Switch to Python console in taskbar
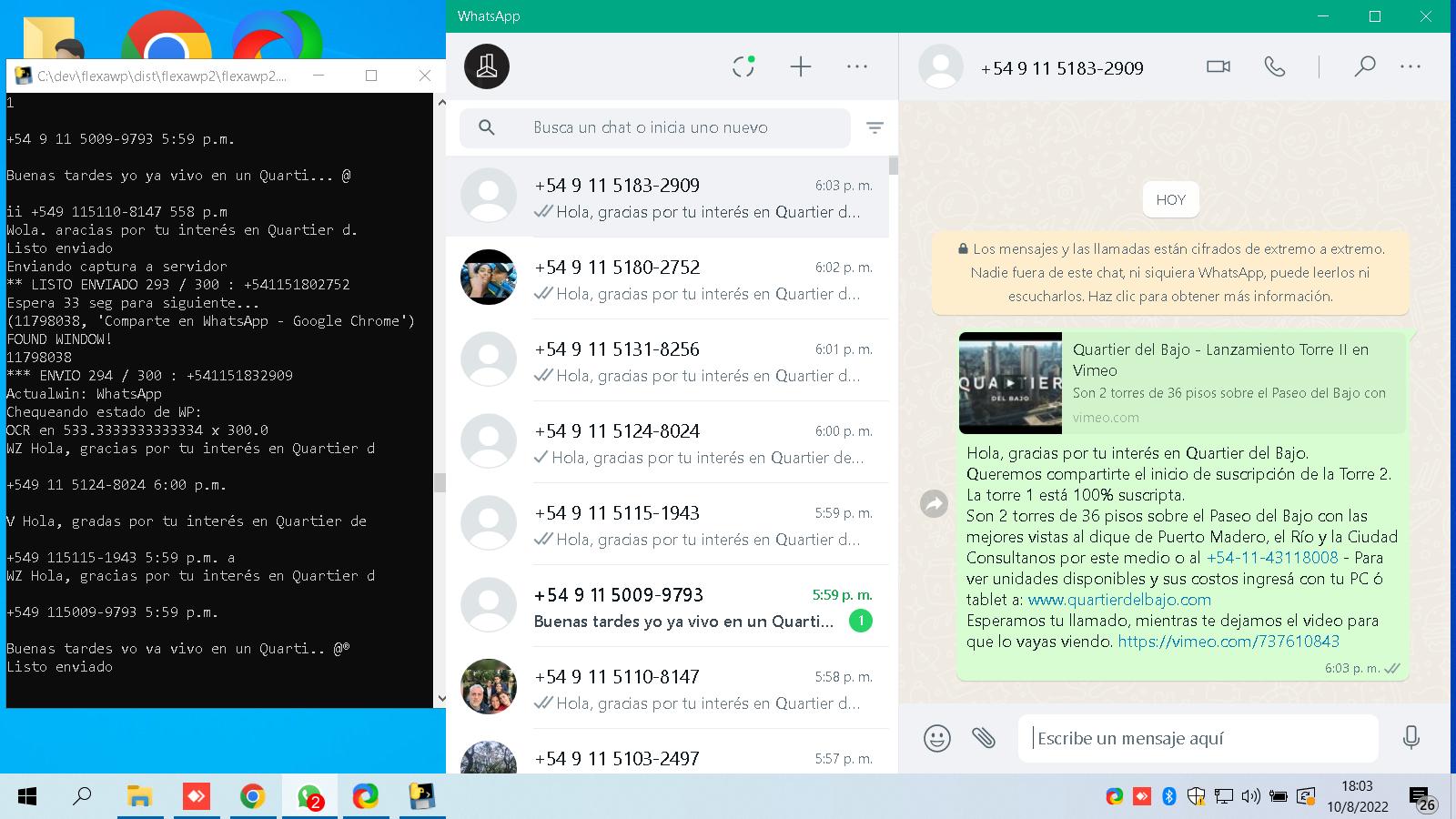The height and width of the screenshot is (819, 1456). pos(421,797)
